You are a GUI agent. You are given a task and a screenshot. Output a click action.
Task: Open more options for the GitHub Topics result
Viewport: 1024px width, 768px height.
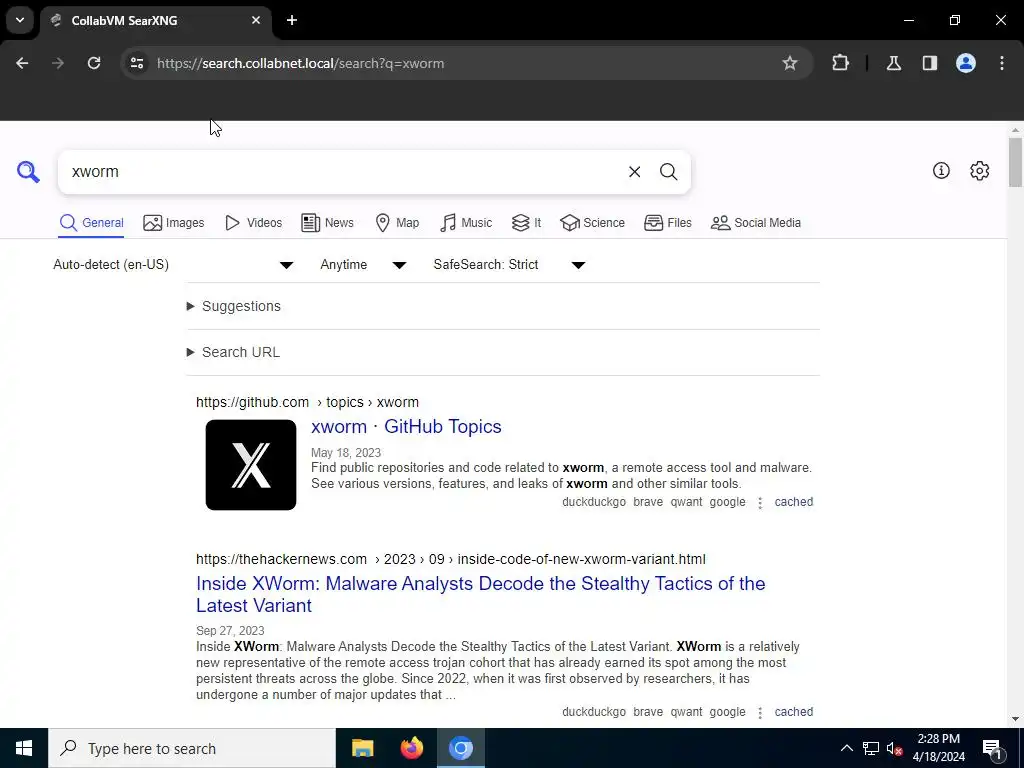pos(760,503)
